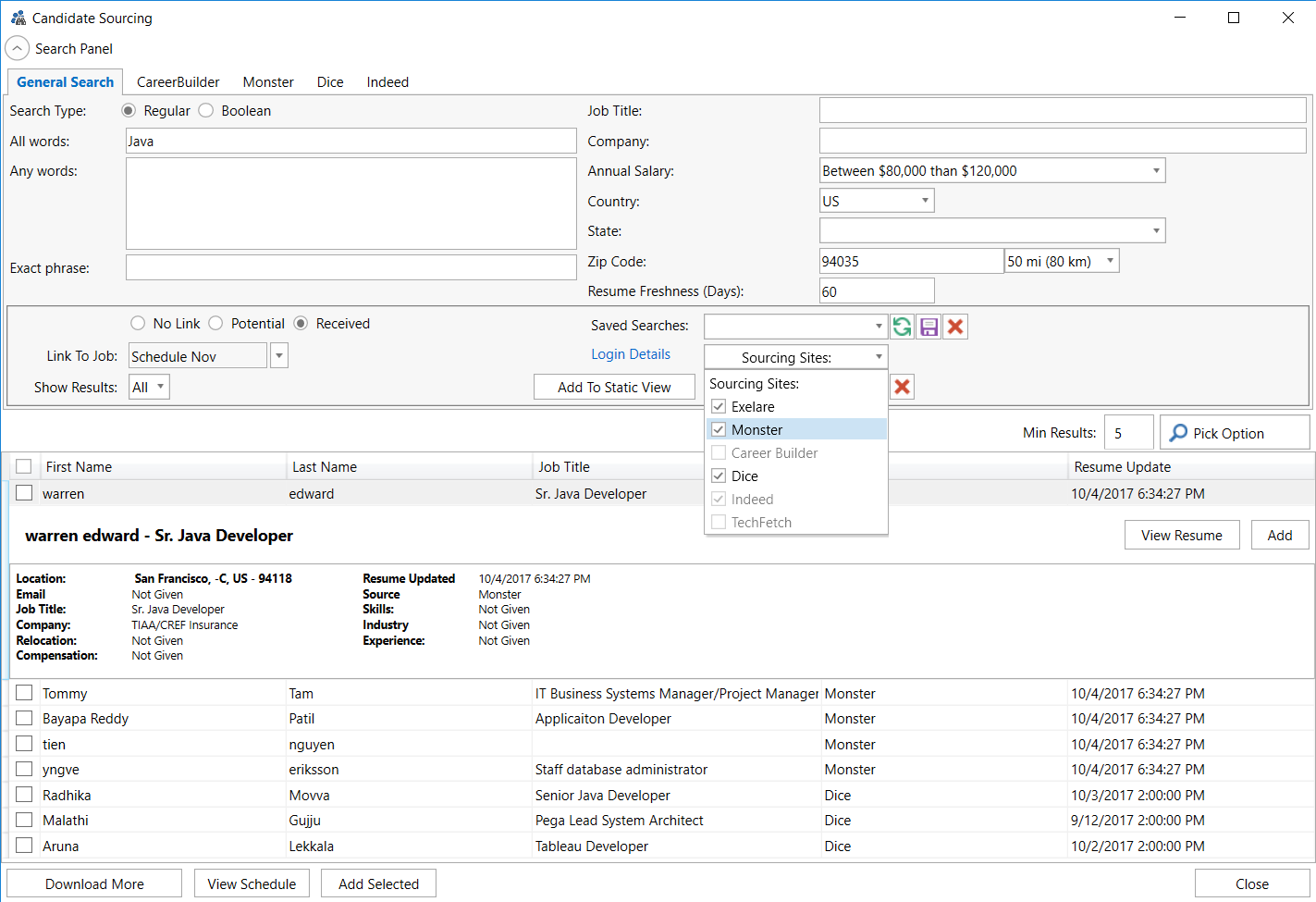Click the Add Selected button
The width and height of the screenshot is (1316, 902).
378,884
